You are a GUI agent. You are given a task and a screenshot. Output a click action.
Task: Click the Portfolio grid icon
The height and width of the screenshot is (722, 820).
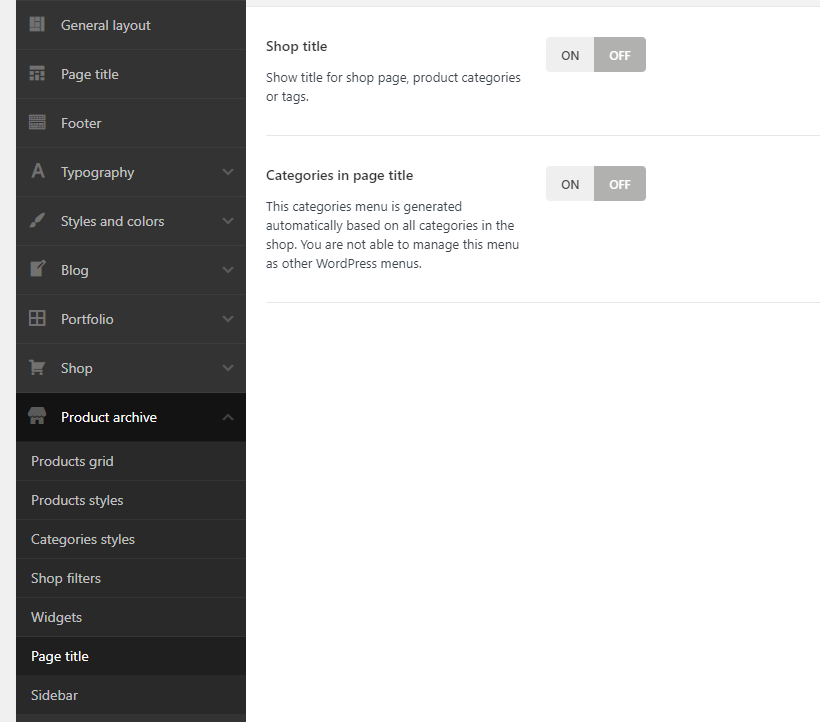tap(37, 319)
